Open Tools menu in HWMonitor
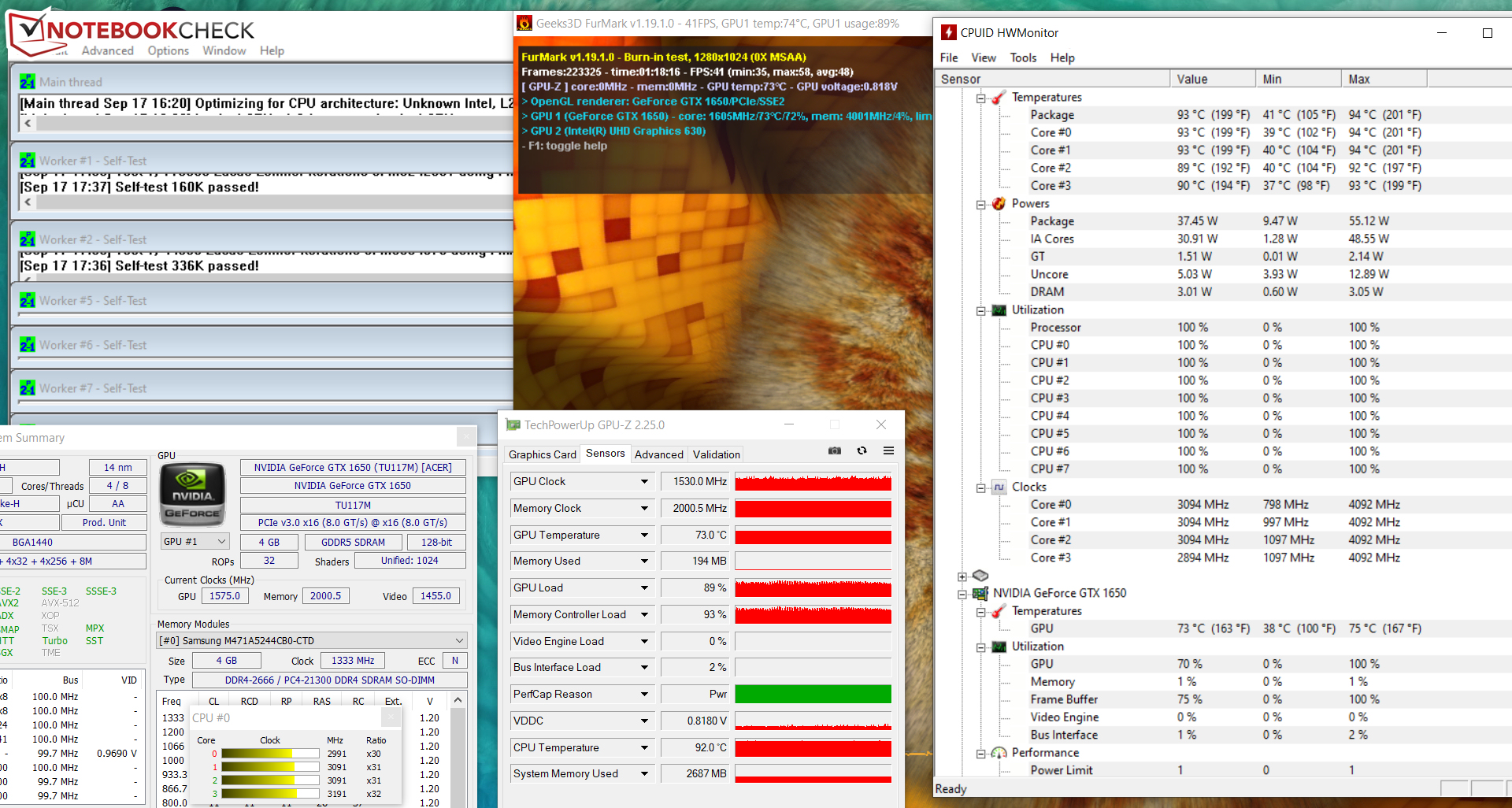 click(x=1023, y=57)
